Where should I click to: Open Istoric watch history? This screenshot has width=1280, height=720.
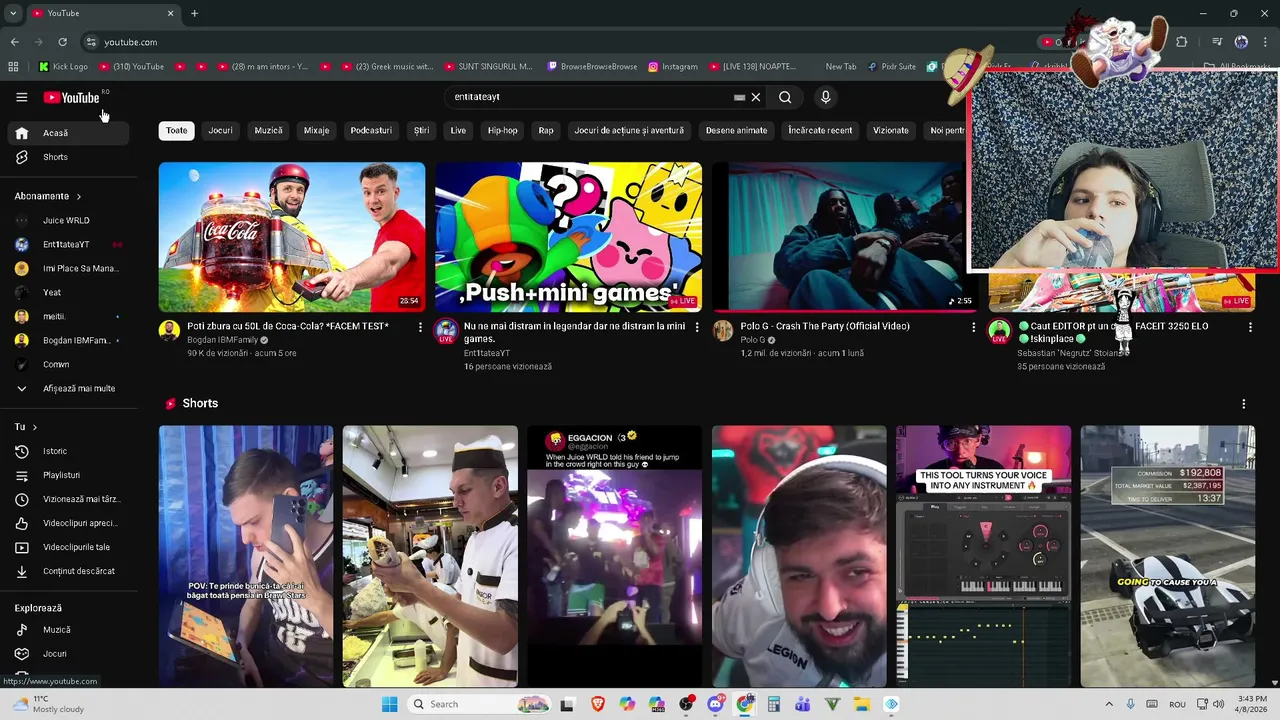(66, 451)
